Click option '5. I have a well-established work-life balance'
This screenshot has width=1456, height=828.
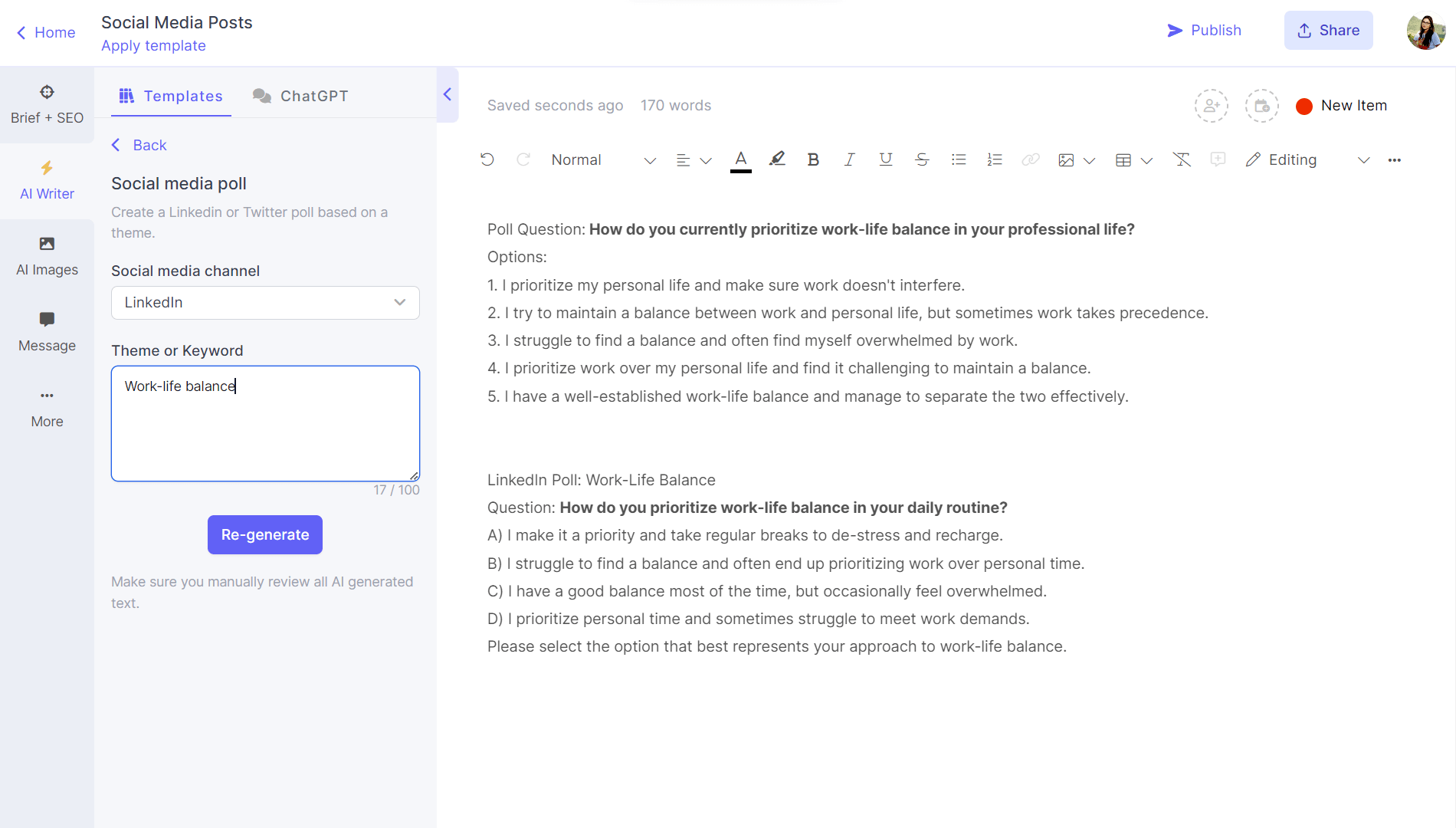[x=808, y=396]
